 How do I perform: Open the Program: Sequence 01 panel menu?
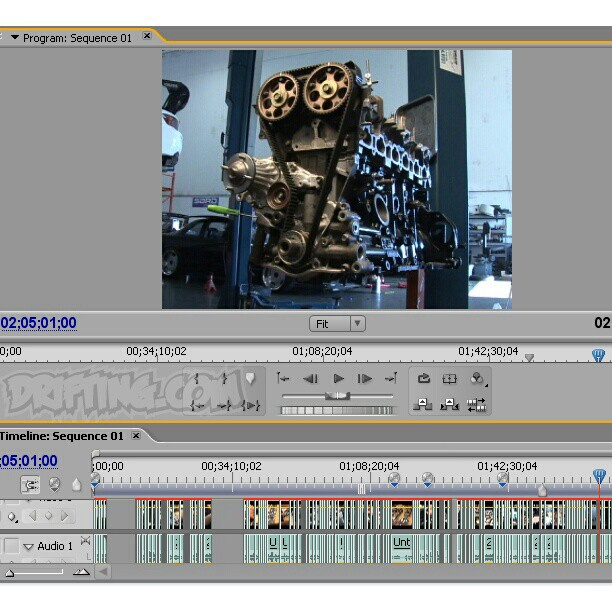[15, 38]
